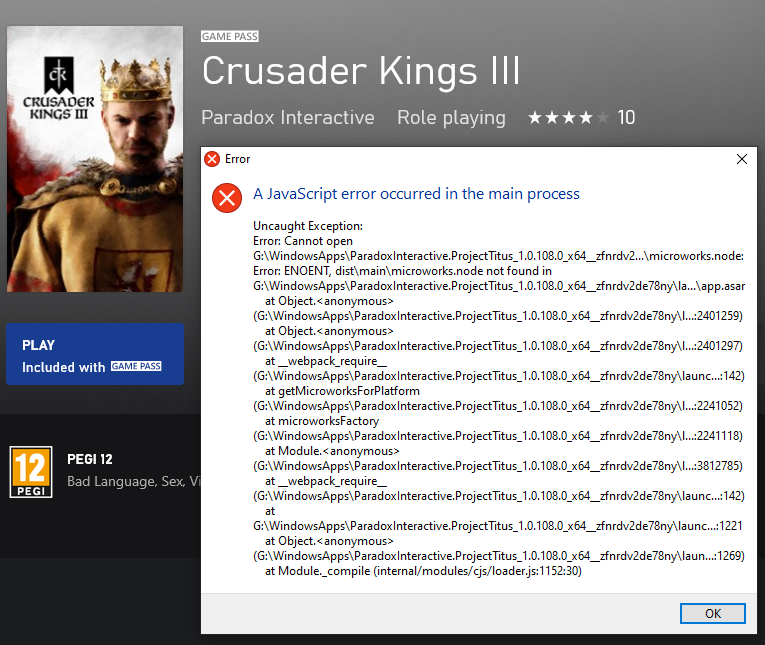Viewport: 765px width, 645px height.
Task: Click the ratings count '10'
Action: point(626,118)
